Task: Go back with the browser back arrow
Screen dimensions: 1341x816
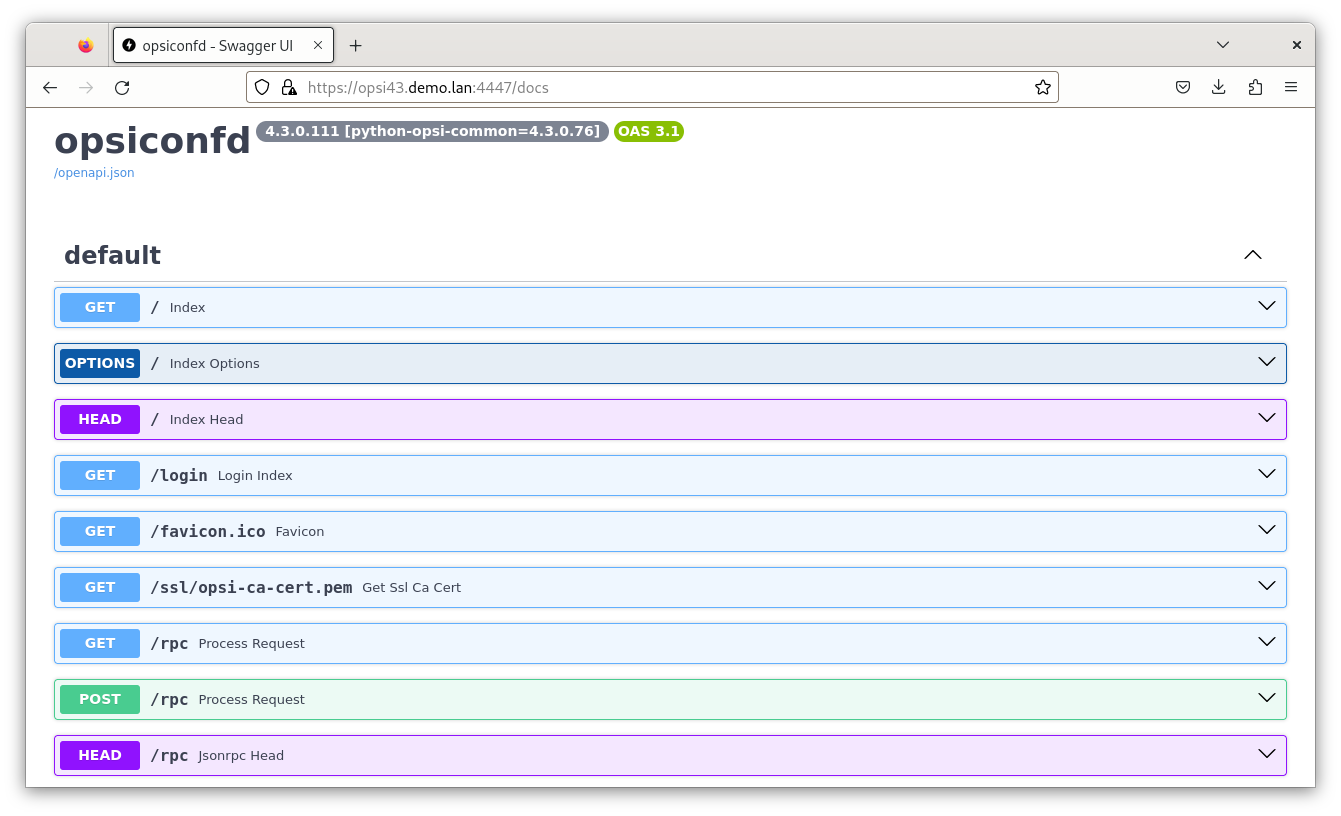Action: (50, 87)
